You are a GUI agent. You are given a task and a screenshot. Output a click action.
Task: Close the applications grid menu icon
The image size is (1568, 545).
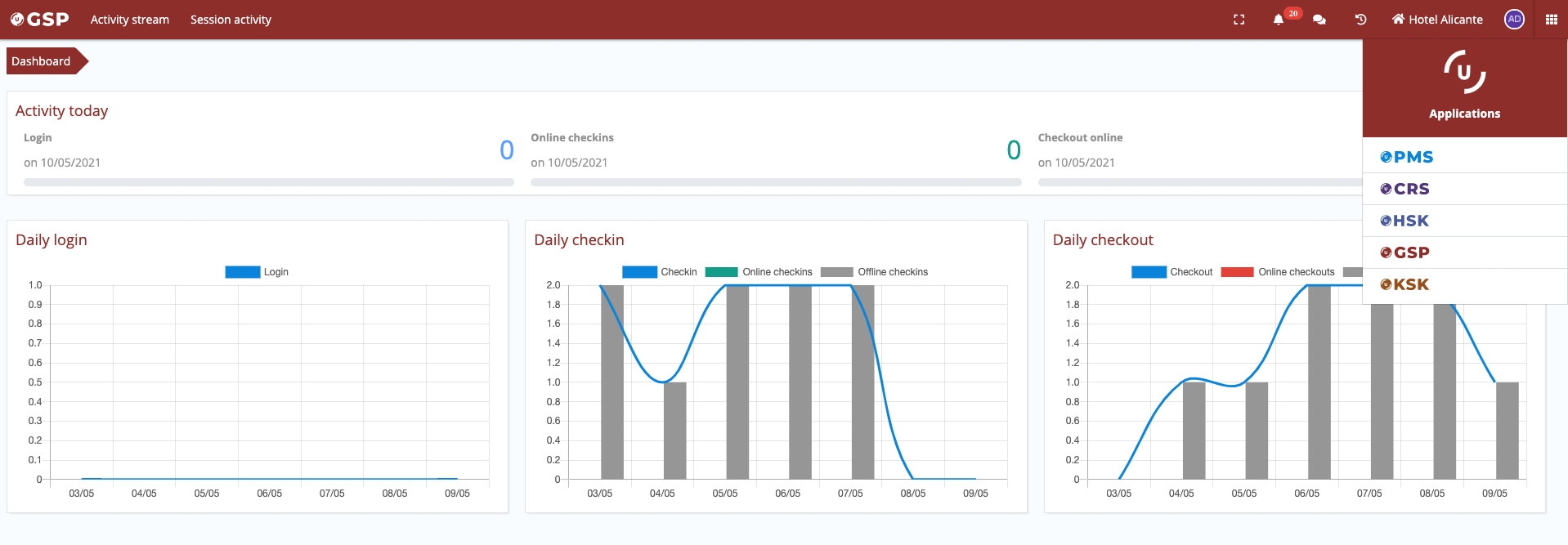coord(1551,20)
